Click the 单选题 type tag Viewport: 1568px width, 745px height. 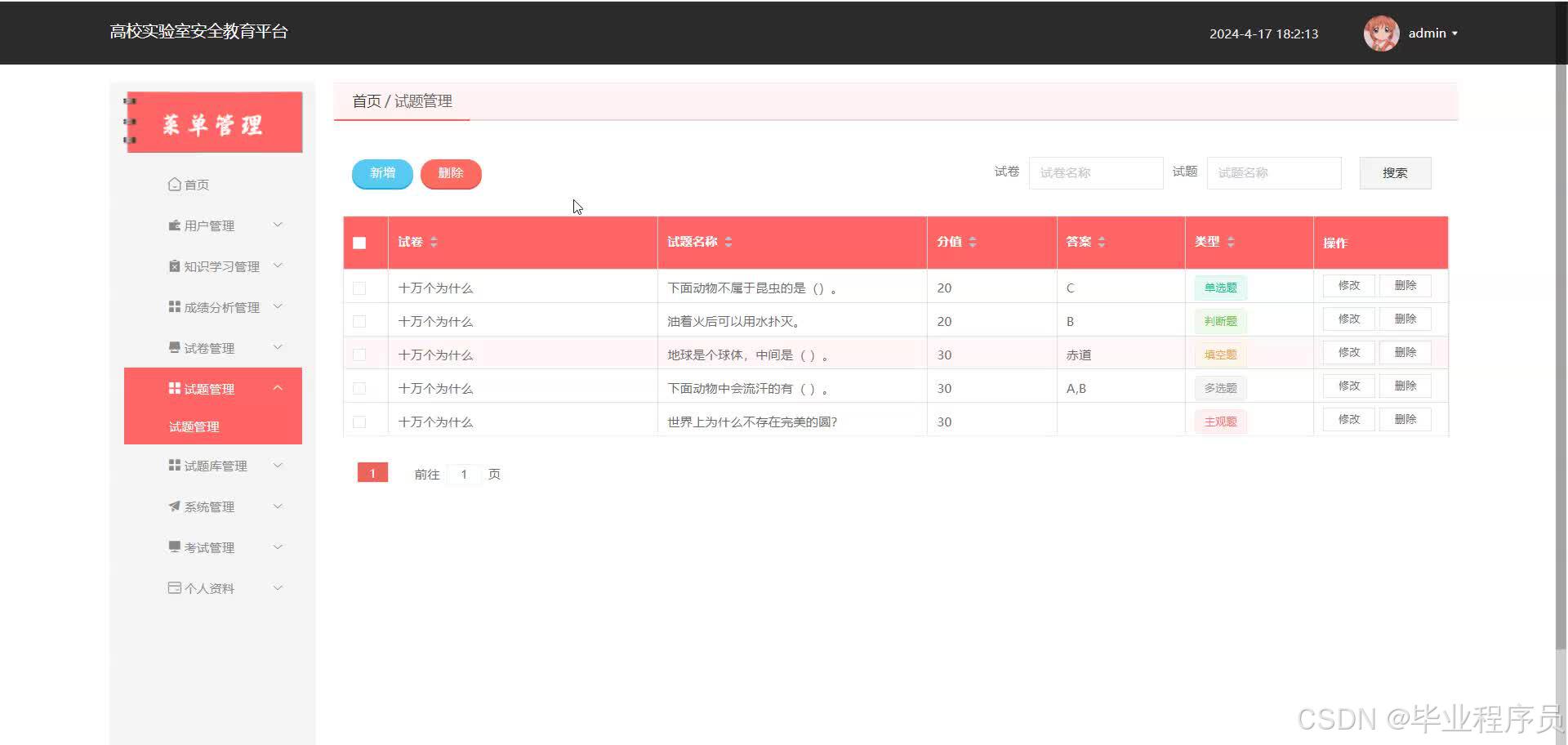(1220, 288)
